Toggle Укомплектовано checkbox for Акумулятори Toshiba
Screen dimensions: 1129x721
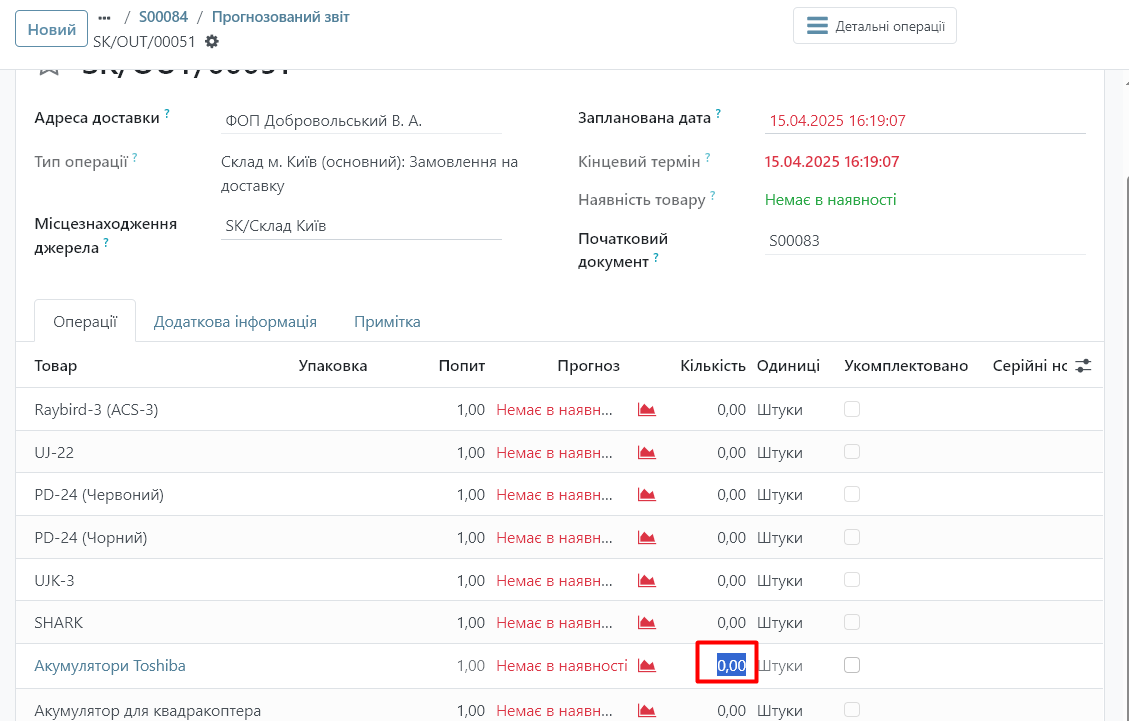(852, 665)
